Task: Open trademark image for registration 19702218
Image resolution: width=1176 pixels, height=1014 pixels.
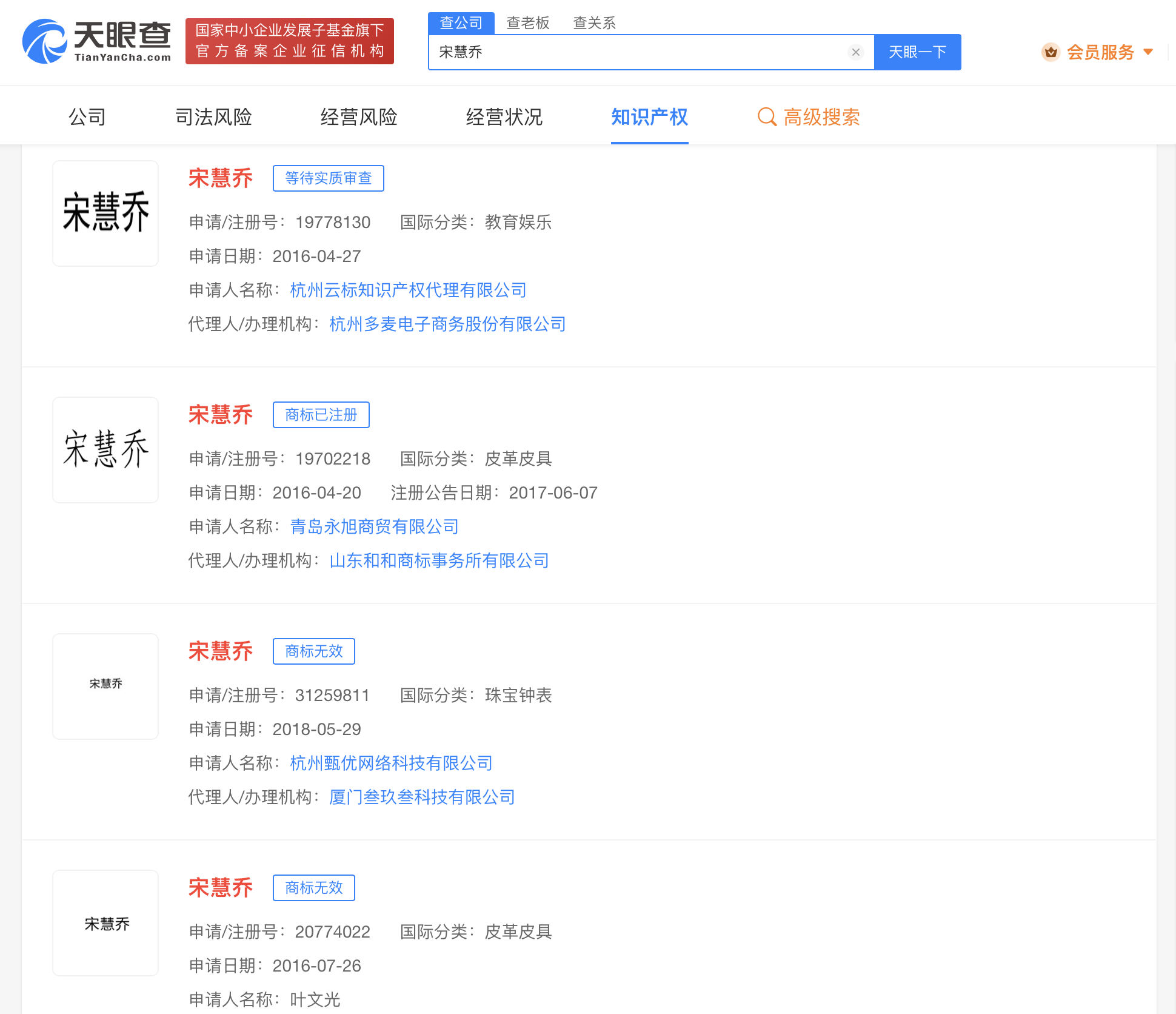Action: coord(105,450)
